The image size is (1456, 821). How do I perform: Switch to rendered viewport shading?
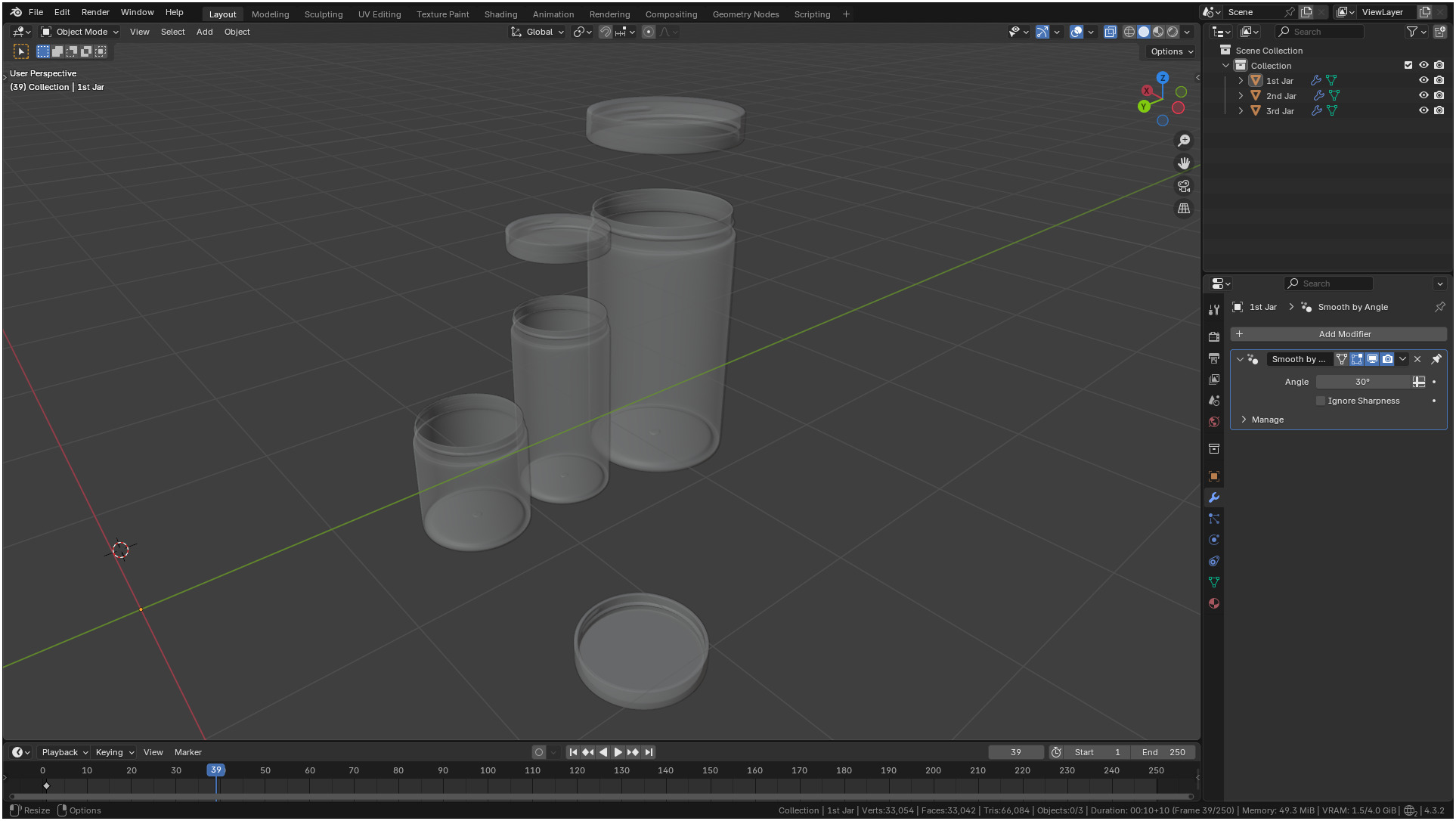point(1173,32)
